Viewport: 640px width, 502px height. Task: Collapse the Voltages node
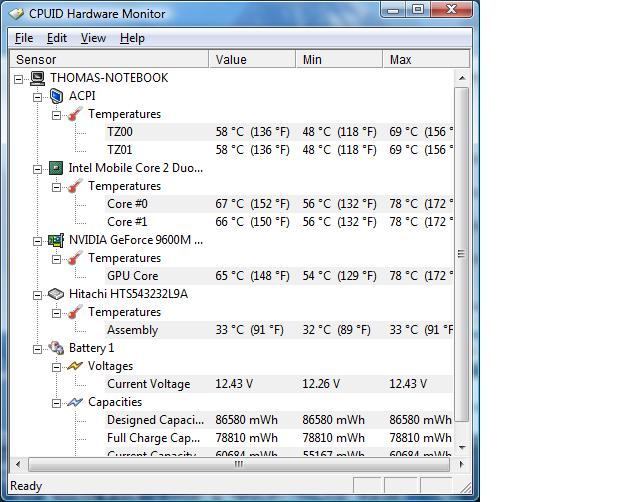[x=56, y=367]
